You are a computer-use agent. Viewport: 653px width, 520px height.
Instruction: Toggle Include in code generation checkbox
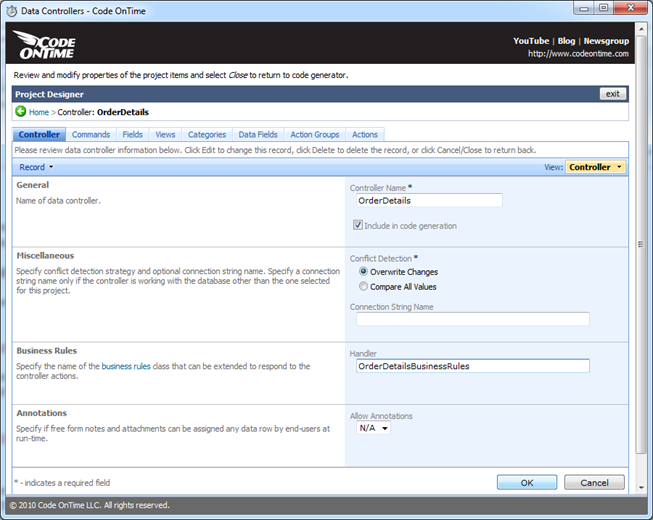point(358,225)
